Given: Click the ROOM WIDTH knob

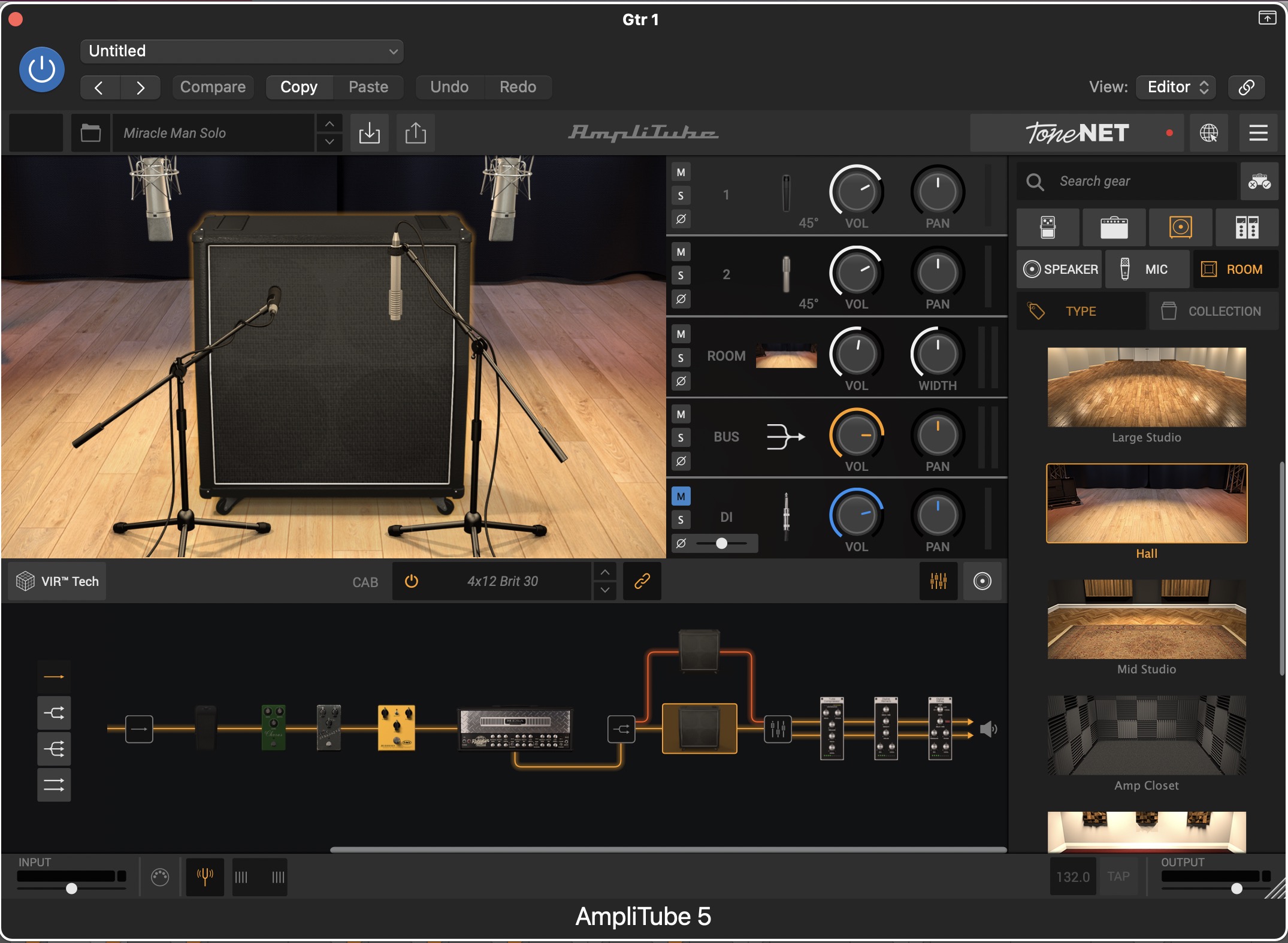Looking at the screenshot, I should point(938,354).
